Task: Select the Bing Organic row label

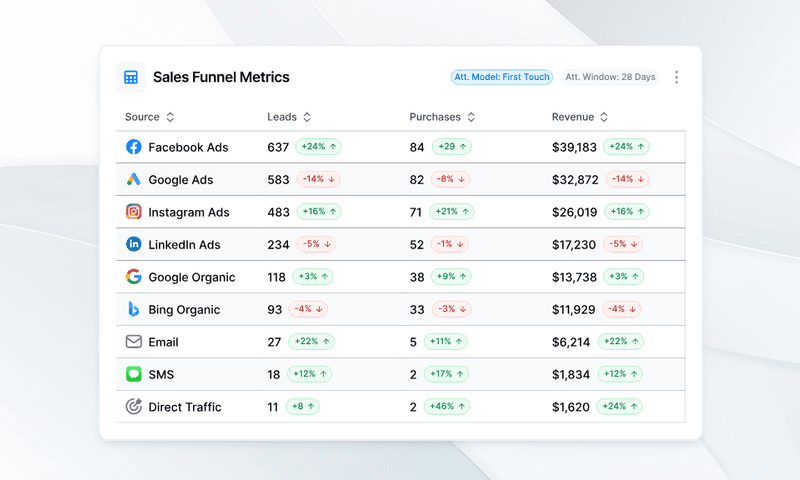Action: 184,310
